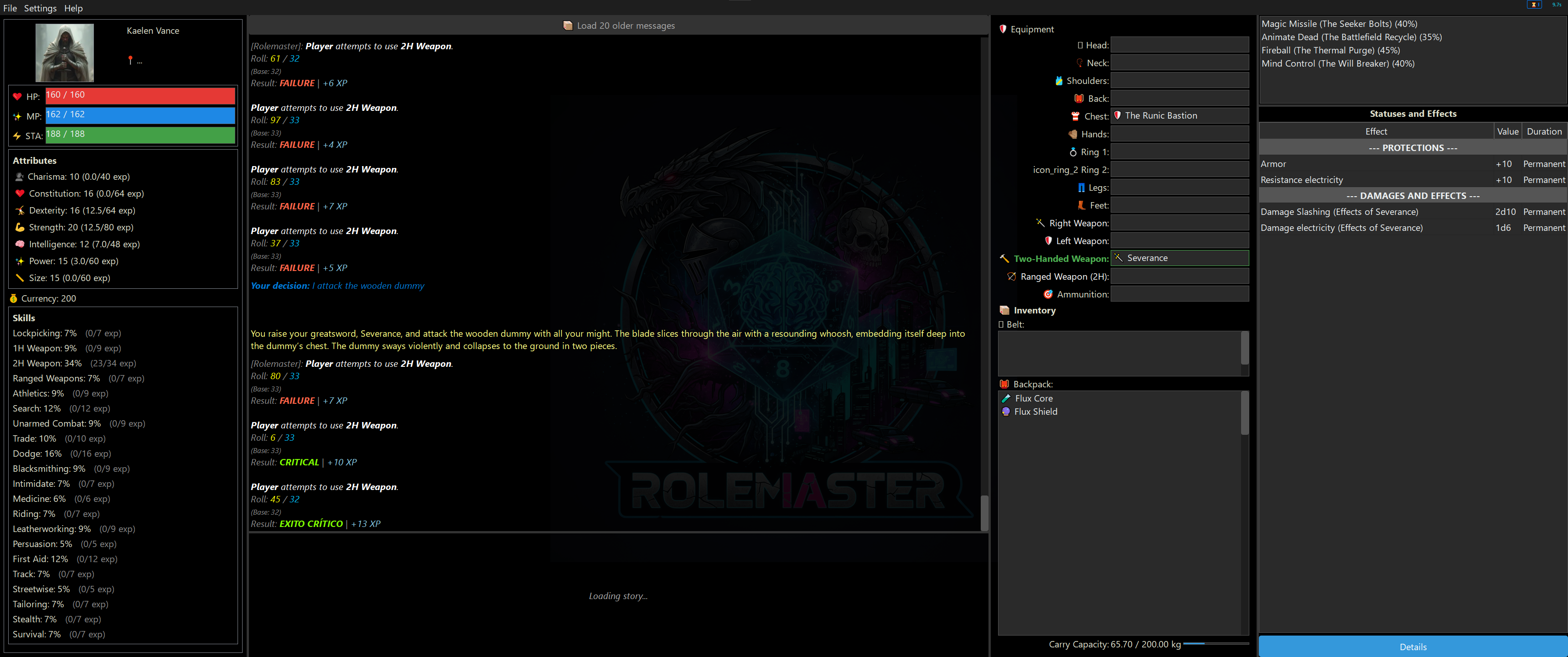This screenshot has width=1568, height=657.
Task: Select the Lockpicking: 7% skill
Action: click(67, 333)
